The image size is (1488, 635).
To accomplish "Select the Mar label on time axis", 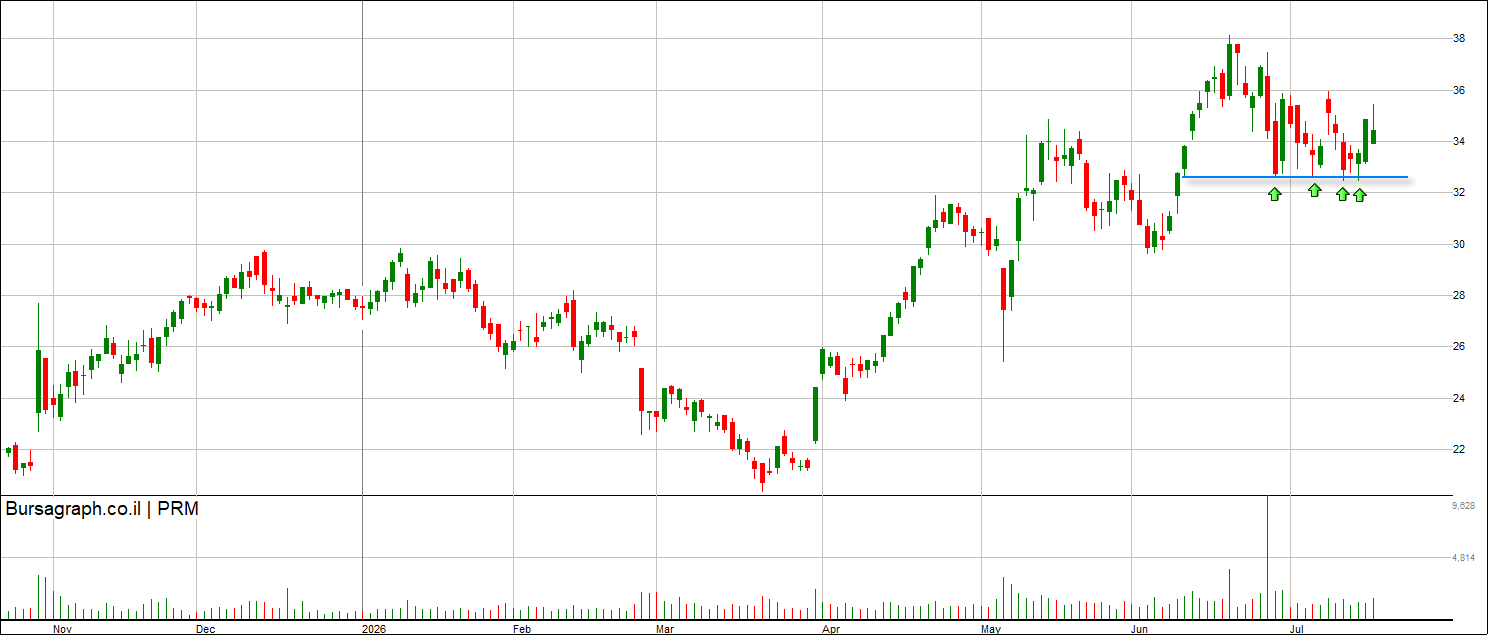I will click(664, 629).
